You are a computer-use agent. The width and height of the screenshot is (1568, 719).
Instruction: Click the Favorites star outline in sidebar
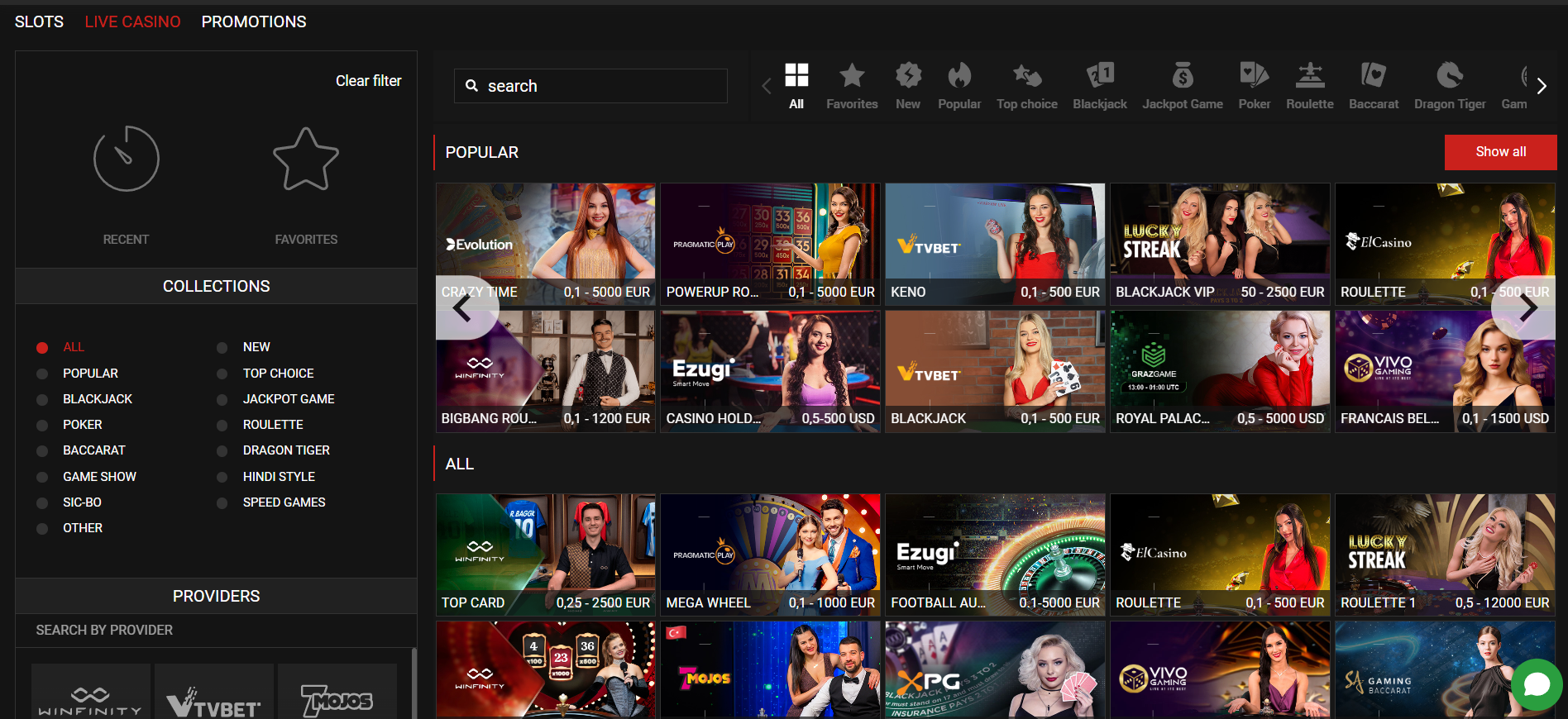click(x=306, y=160)
